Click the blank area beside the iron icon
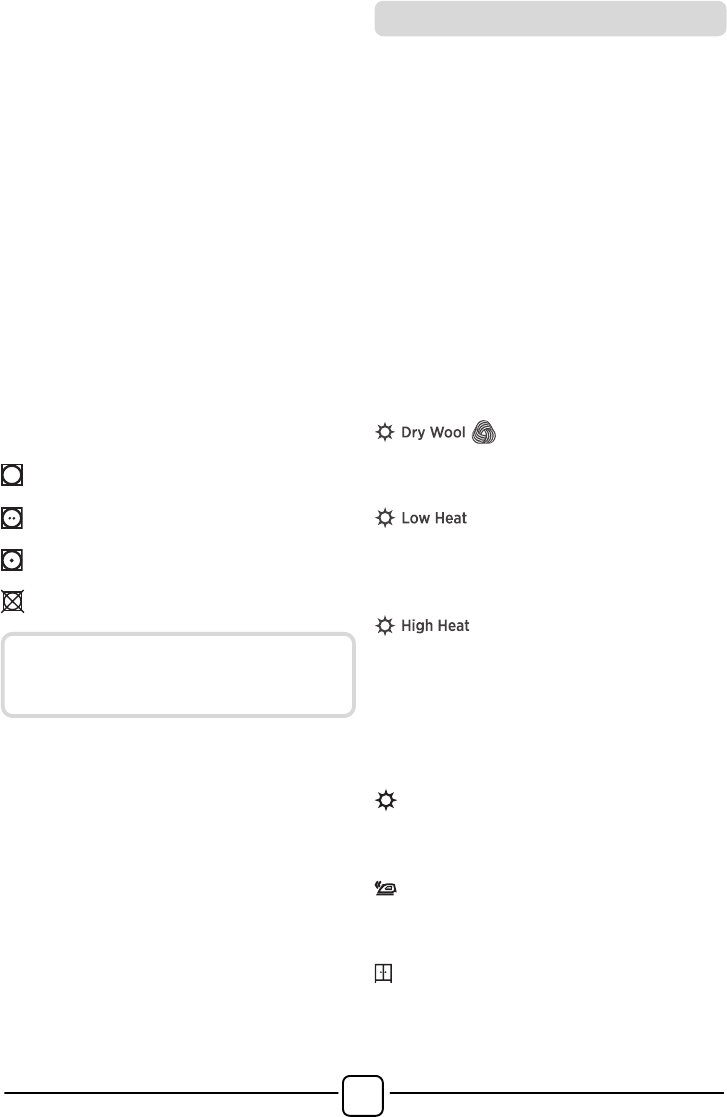This screenshot has height=1117, width=727. tap(555, 888)
